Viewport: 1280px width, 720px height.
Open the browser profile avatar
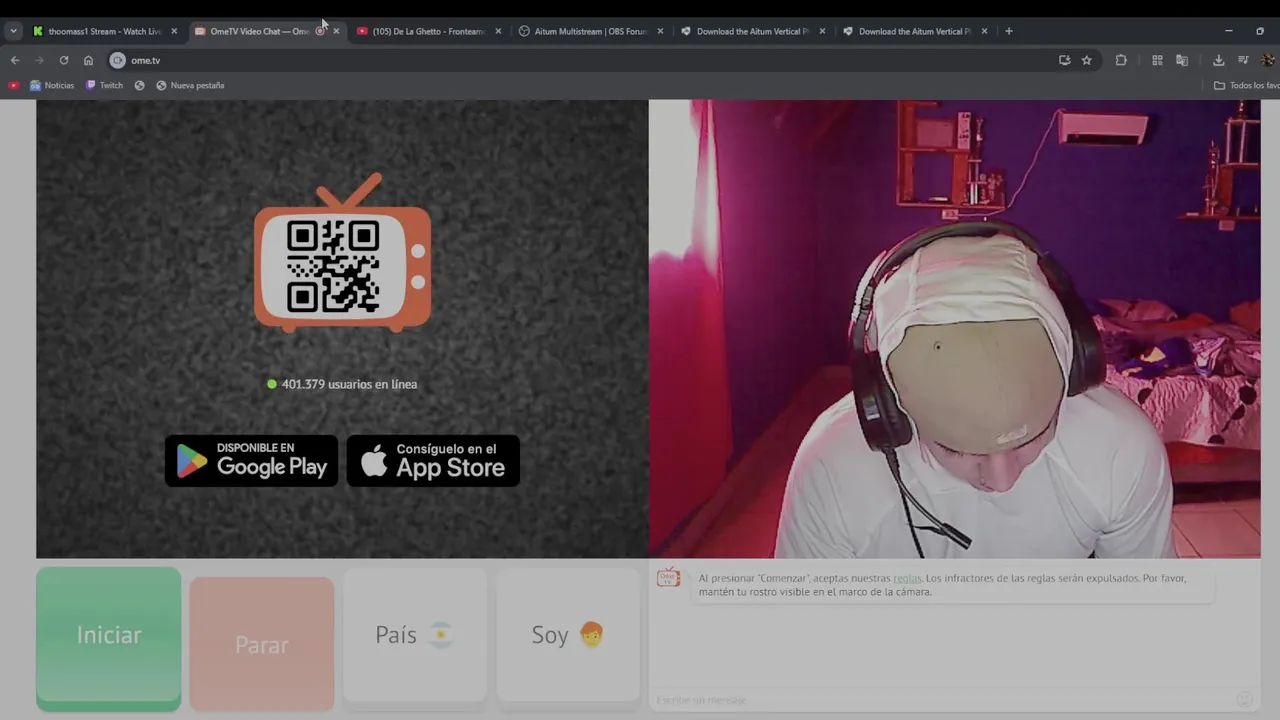[1268, 60]
